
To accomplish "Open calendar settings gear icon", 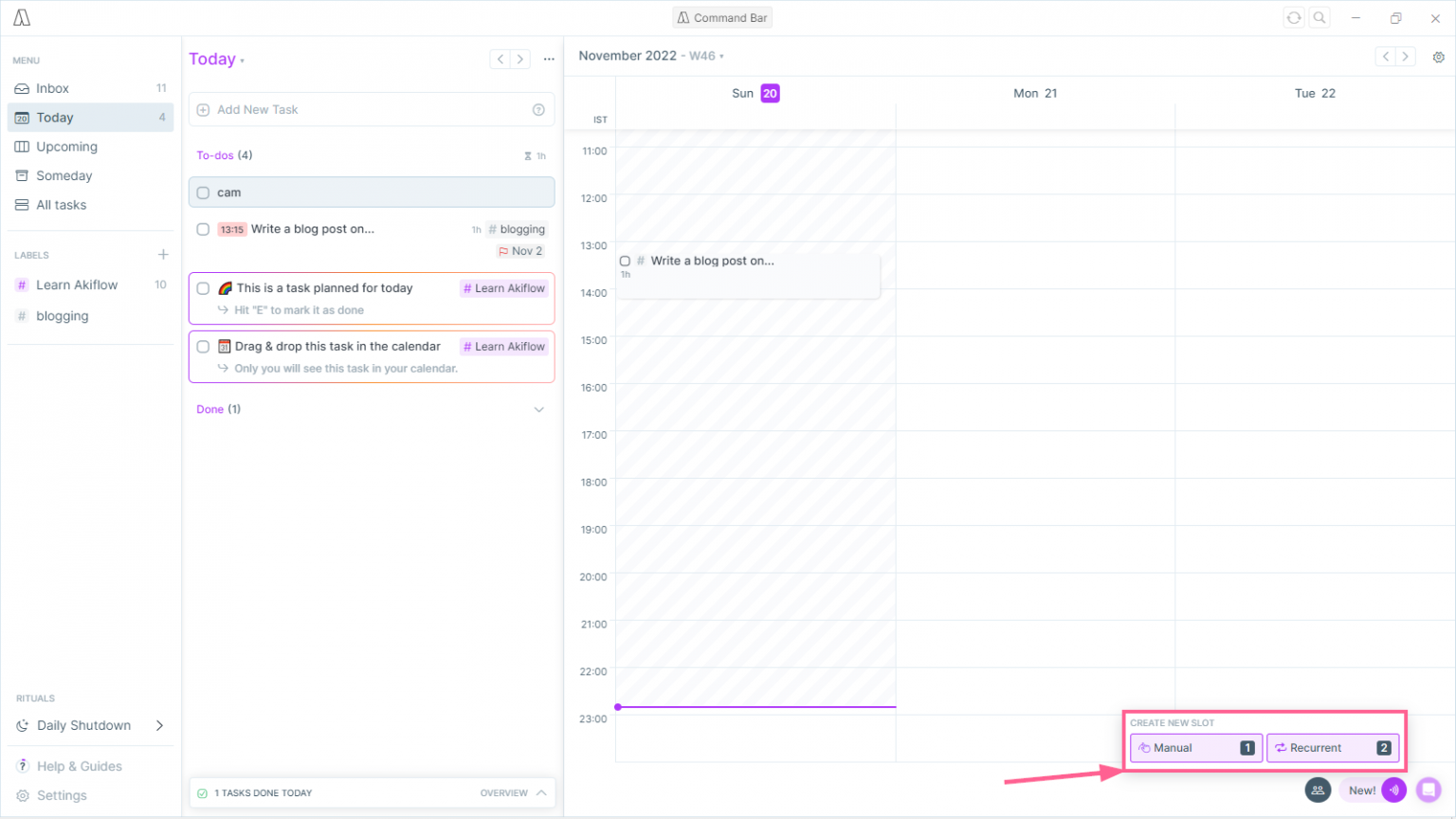I will [x=1438, y=57].
